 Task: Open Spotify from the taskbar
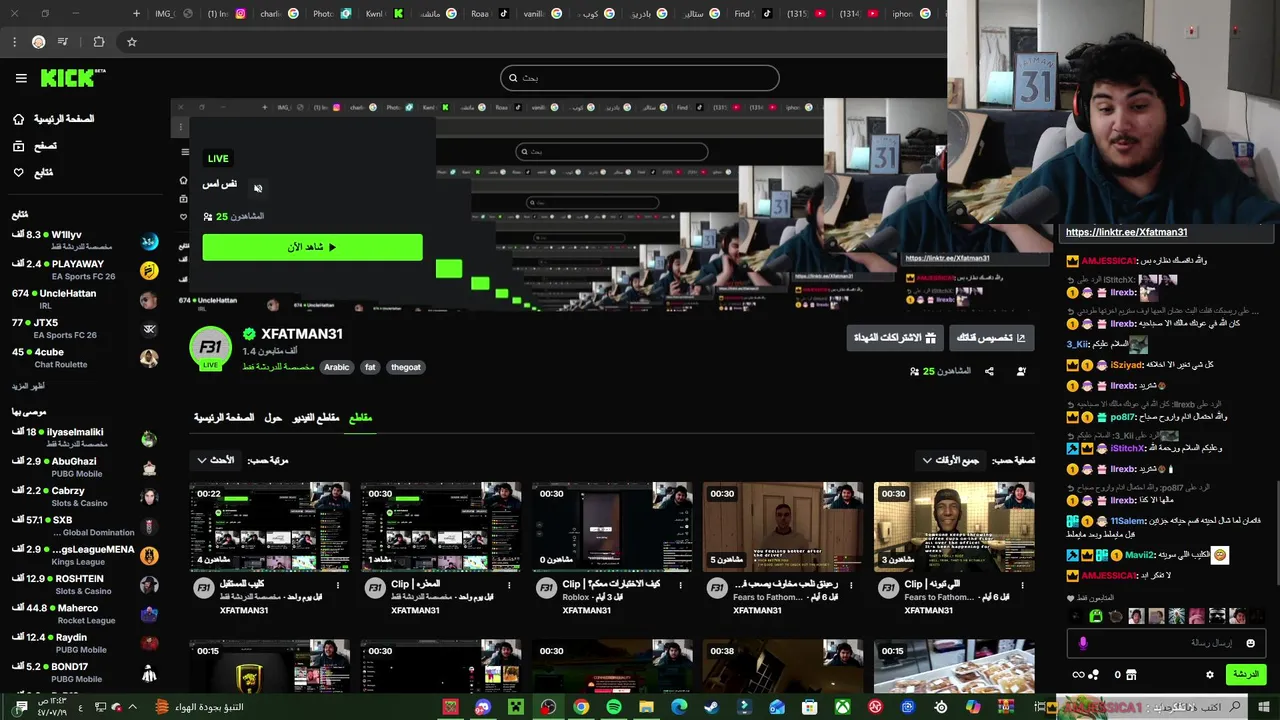tap(614, 707)
